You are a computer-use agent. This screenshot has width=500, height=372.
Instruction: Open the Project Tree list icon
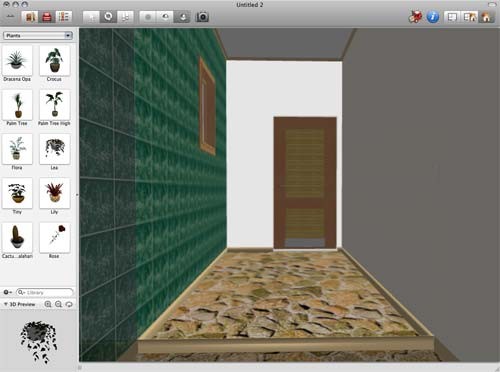(x=63, y=17)
